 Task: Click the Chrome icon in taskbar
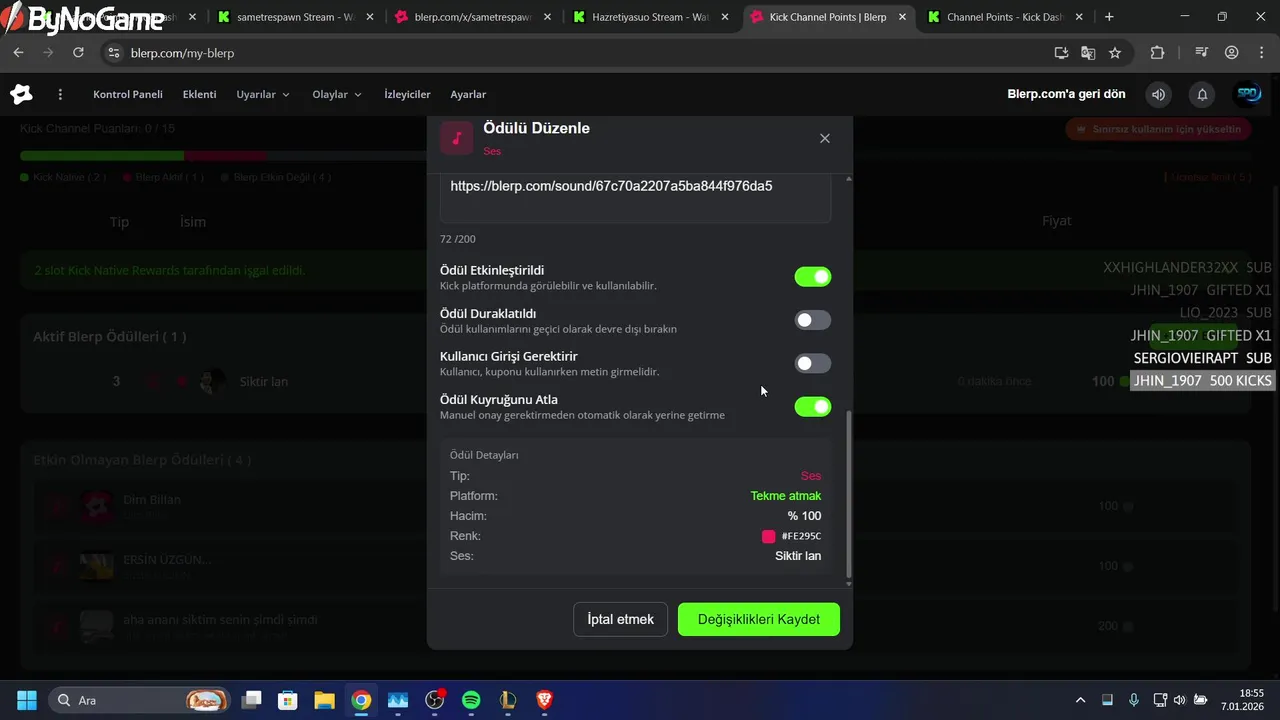coord(361,700)
